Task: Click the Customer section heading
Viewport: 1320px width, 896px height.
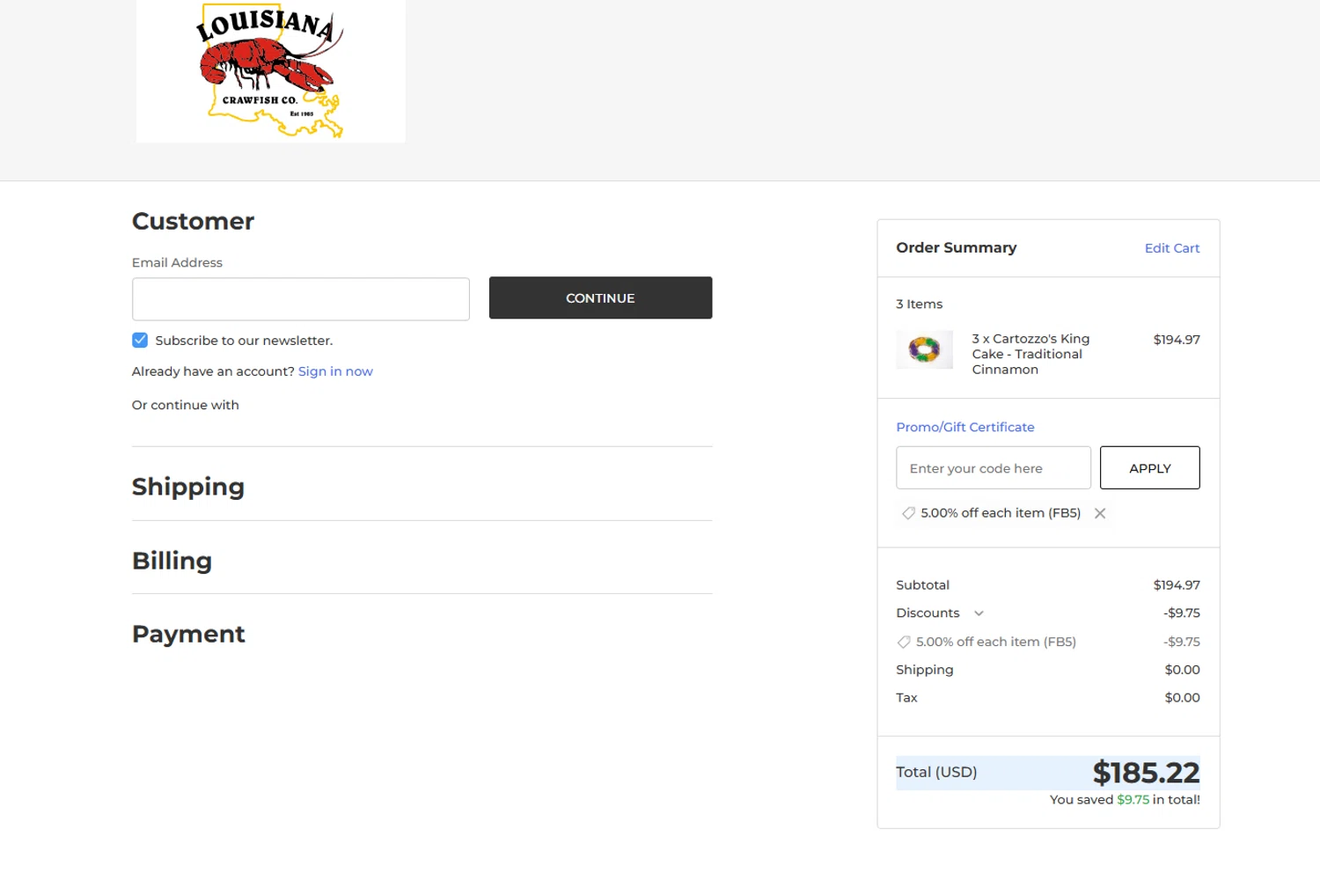Action: pos(193,221)
